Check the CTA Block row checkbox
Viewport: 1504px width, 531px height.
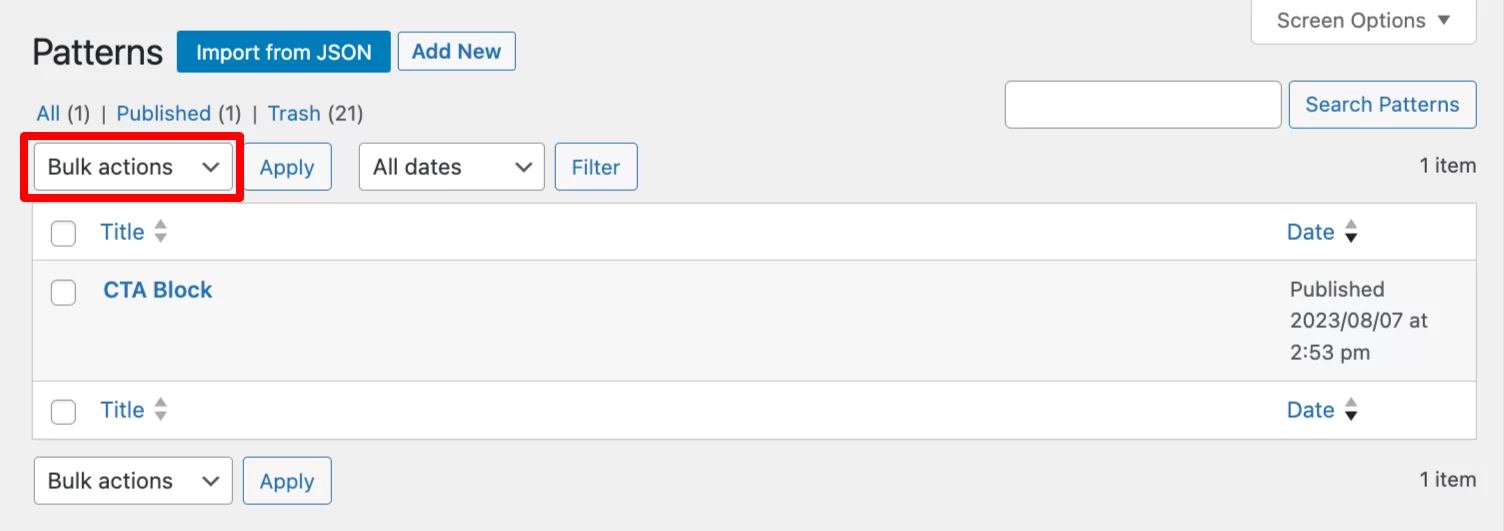[x=63, y=292]
